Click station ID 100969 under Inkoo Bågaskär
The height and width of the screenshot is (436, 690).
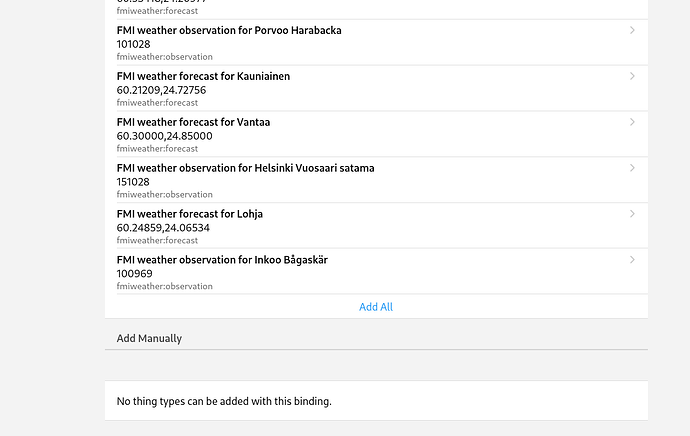tap(134, 274)
